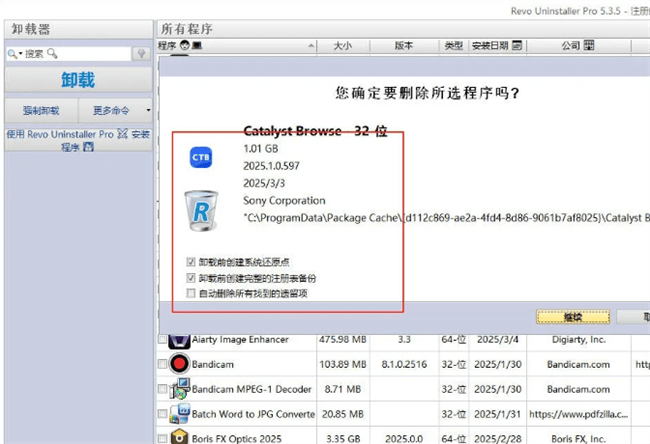Click calendar icon in 安装日期 header

(x=517, y=45)
